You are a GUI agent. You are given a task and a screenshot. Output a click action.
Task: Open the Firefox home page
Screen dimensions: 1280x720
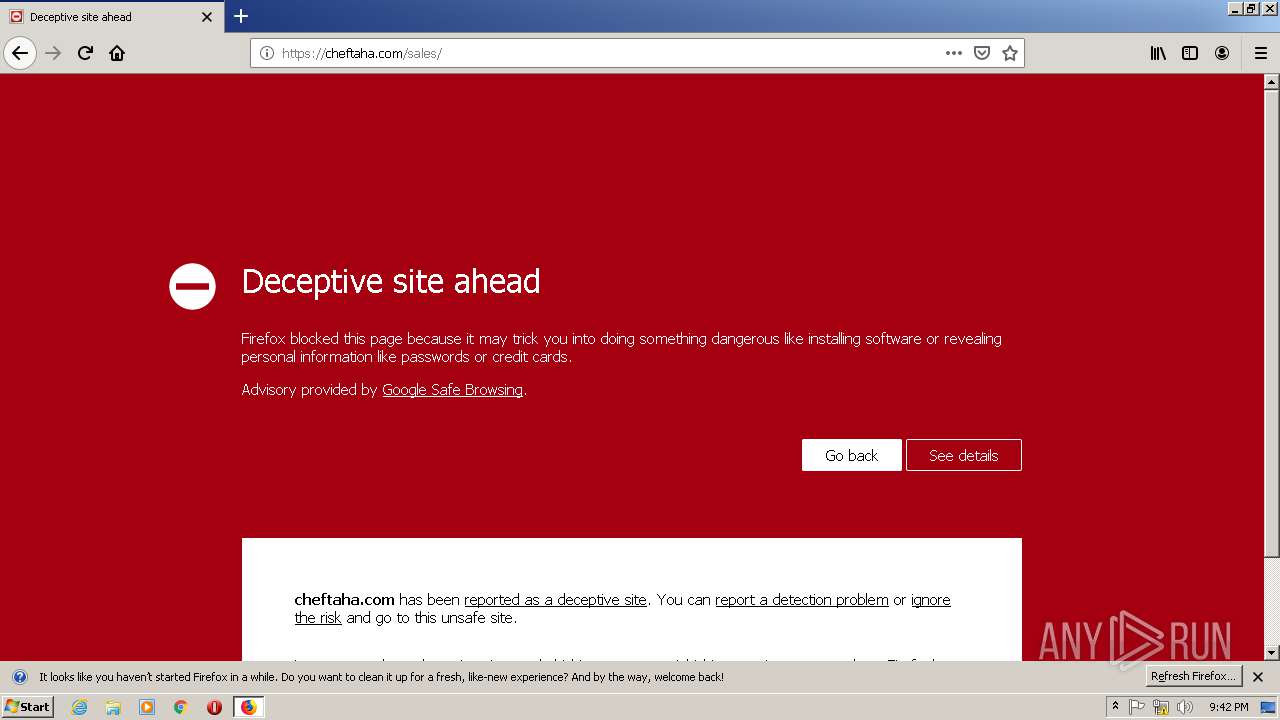coord(117,53)
